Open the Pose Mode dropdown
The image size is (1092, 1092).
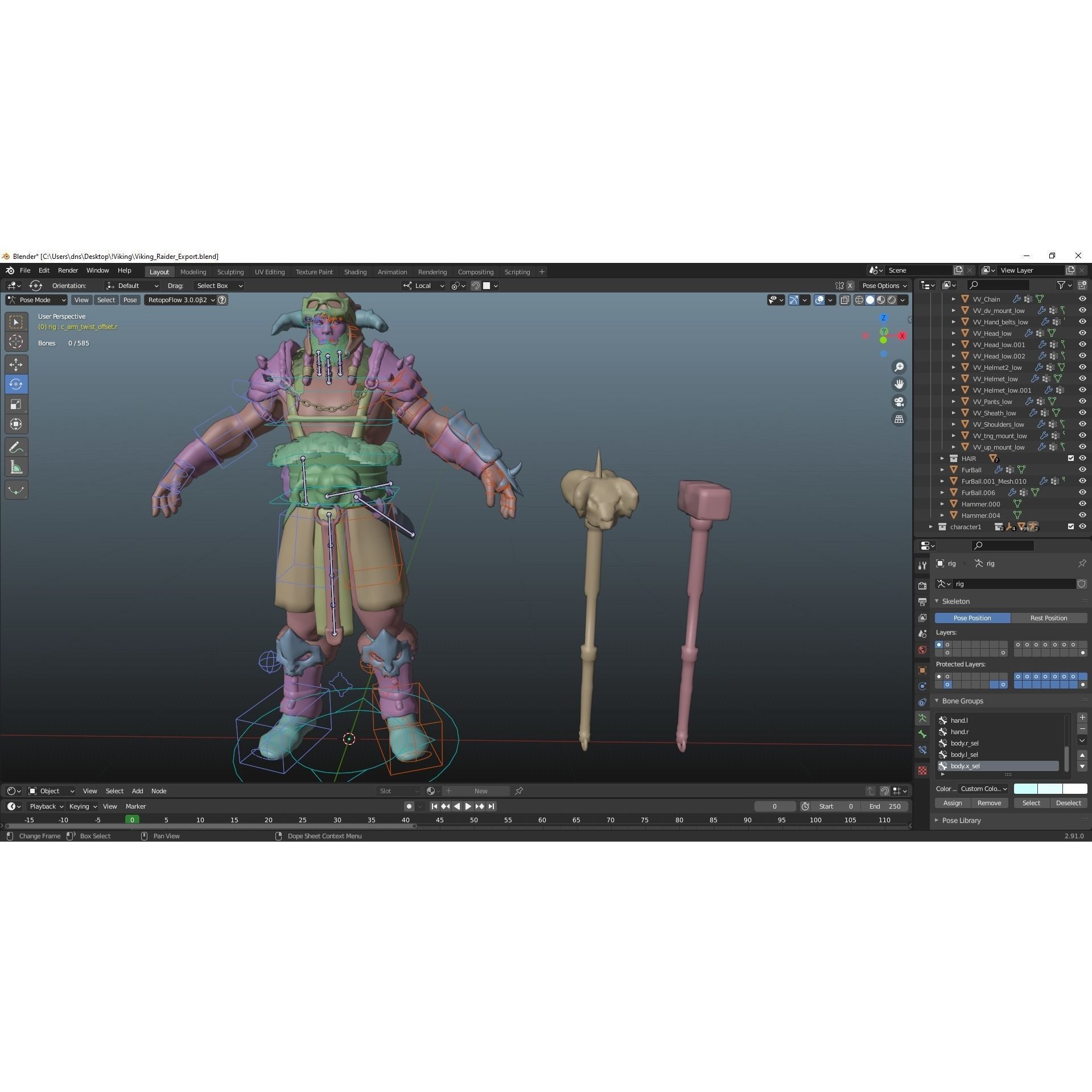point(36,300)
